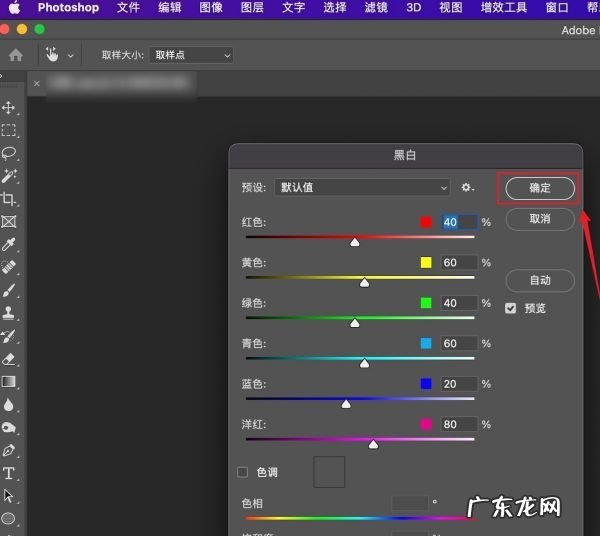Image resolution: width=600 pixels, height=536 pixels.
Task: Select the Move tool
Action: 9,107
